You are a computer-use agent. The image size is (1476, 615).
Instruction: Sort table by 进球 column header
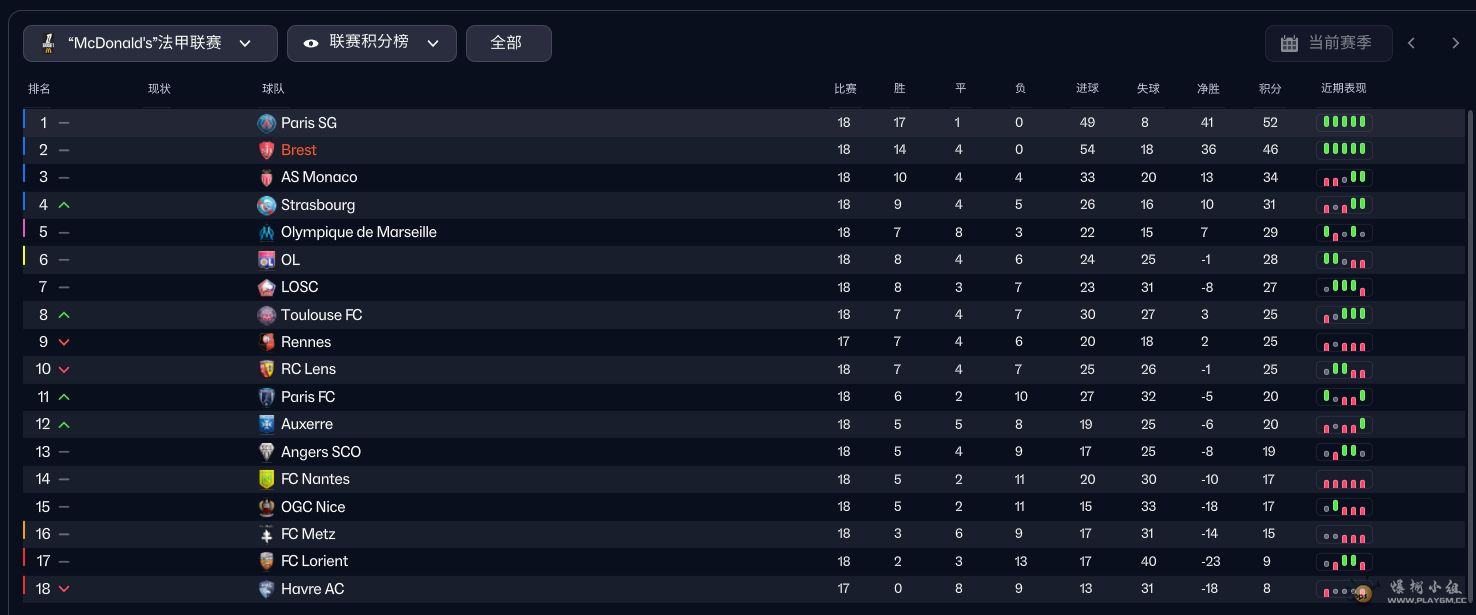1087,89
